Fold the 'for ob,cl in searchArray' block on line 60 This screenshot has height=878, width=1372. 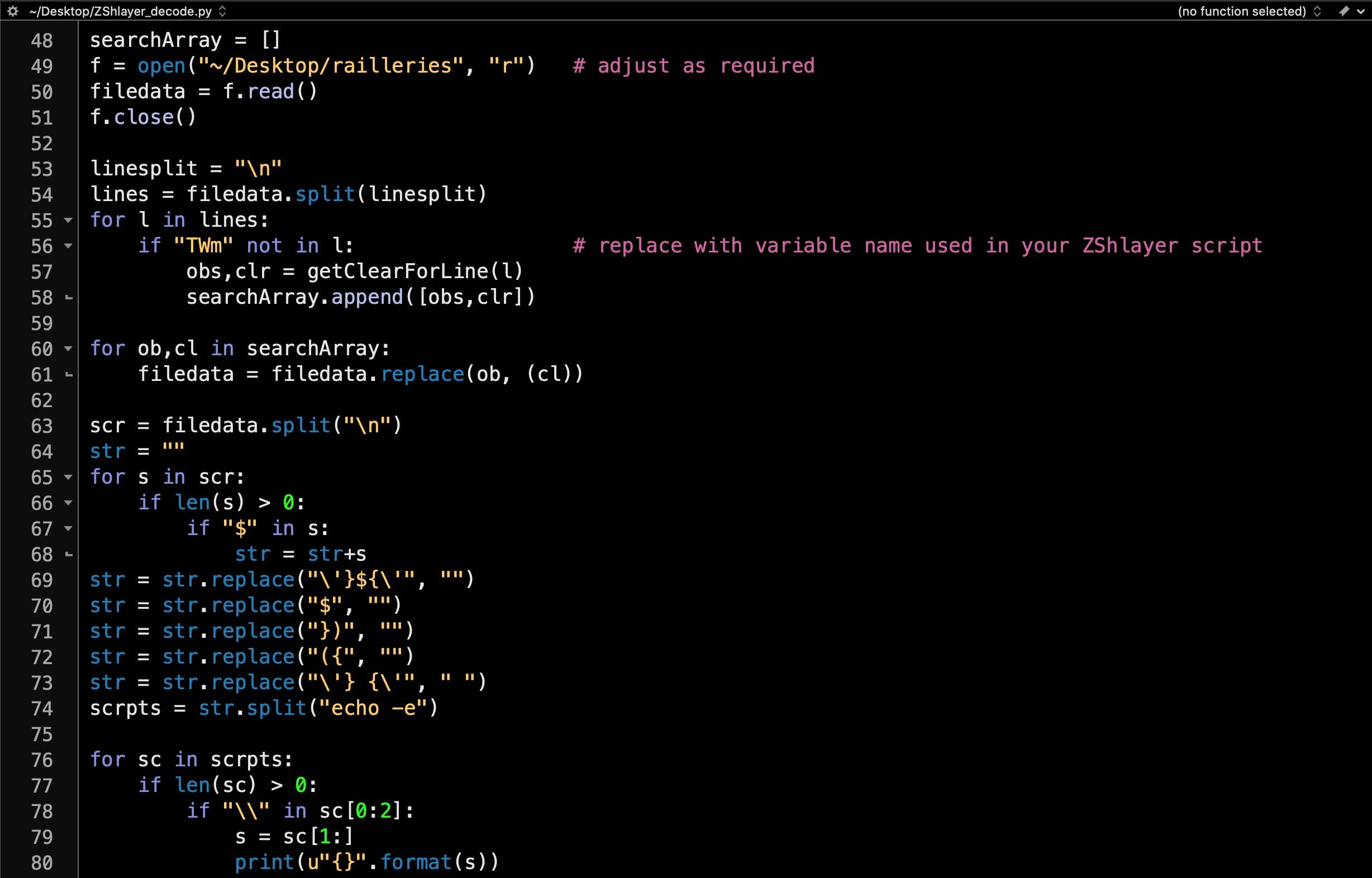click(68, 349)
